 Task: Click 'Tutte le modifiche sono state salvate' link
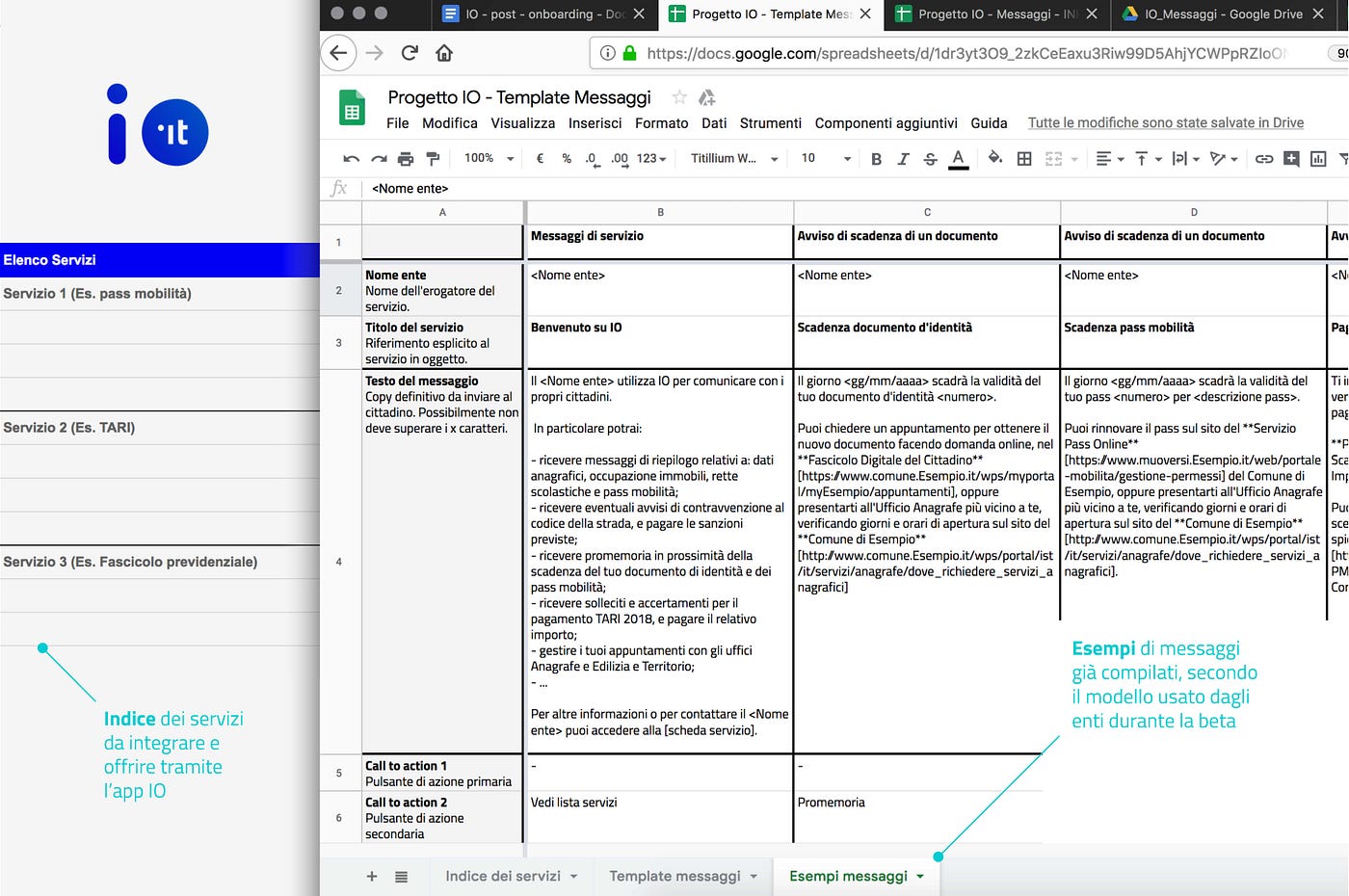(x=1166, y=123)
